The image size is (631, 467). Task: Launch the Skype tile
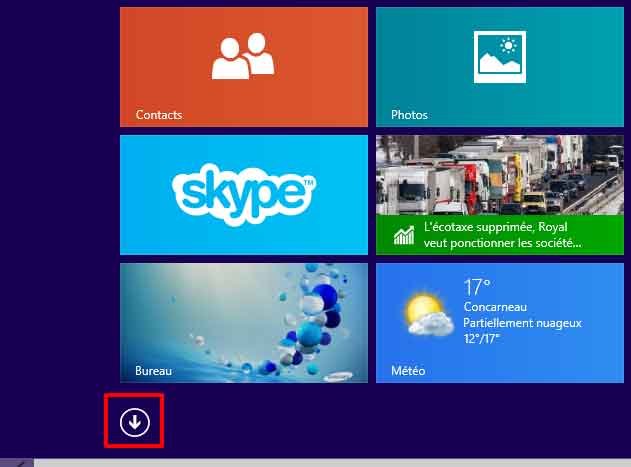244,195
